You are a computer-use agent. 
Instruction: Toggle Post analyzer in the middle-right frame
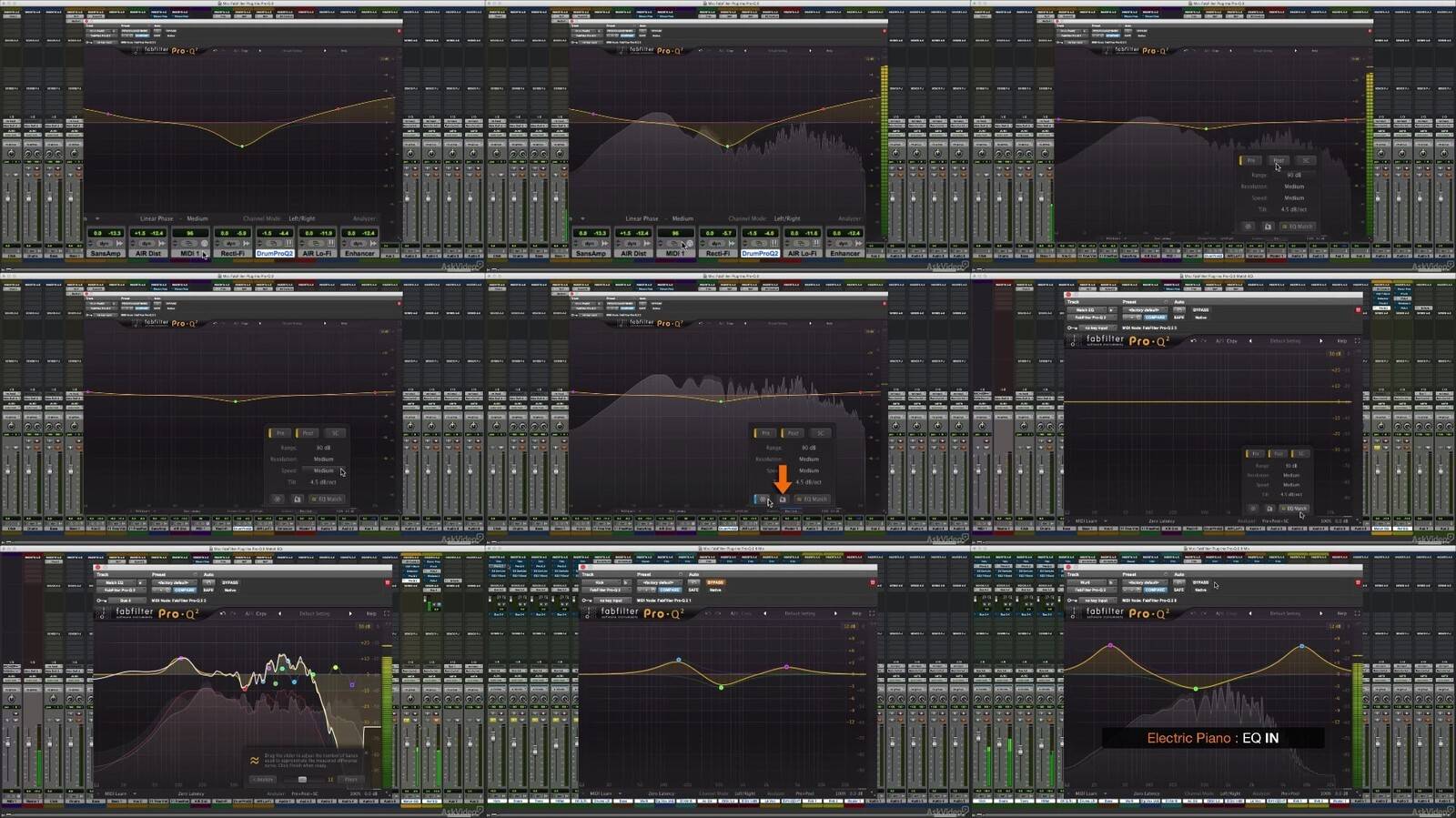pos(1278,453)
